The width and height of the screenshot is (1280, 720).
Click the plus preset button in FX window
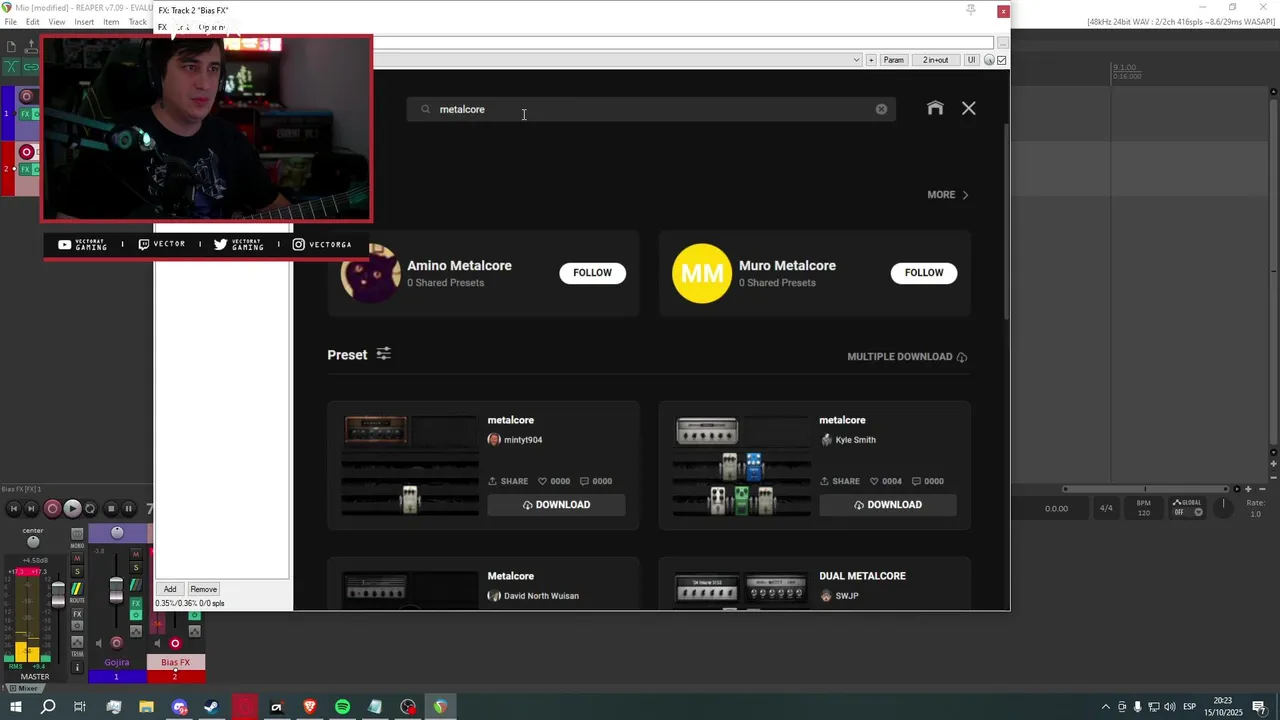pyautogui.click(x=871, y=60)
